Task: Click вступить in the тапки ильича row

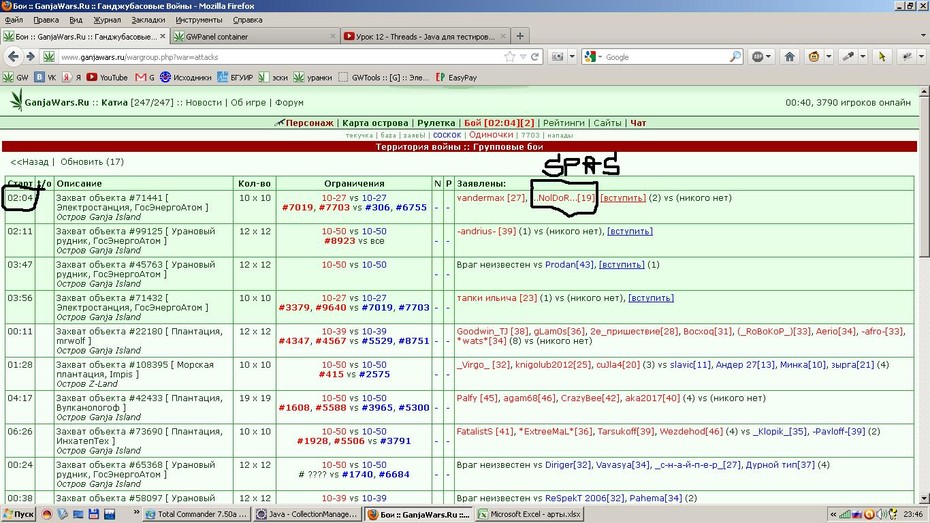Action: pos(651,298)
